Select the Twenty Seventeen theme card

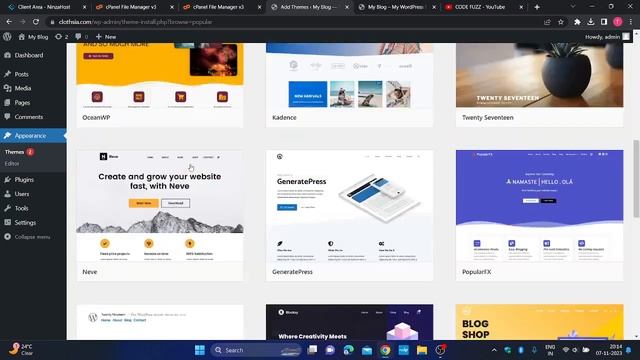(540, 85)
